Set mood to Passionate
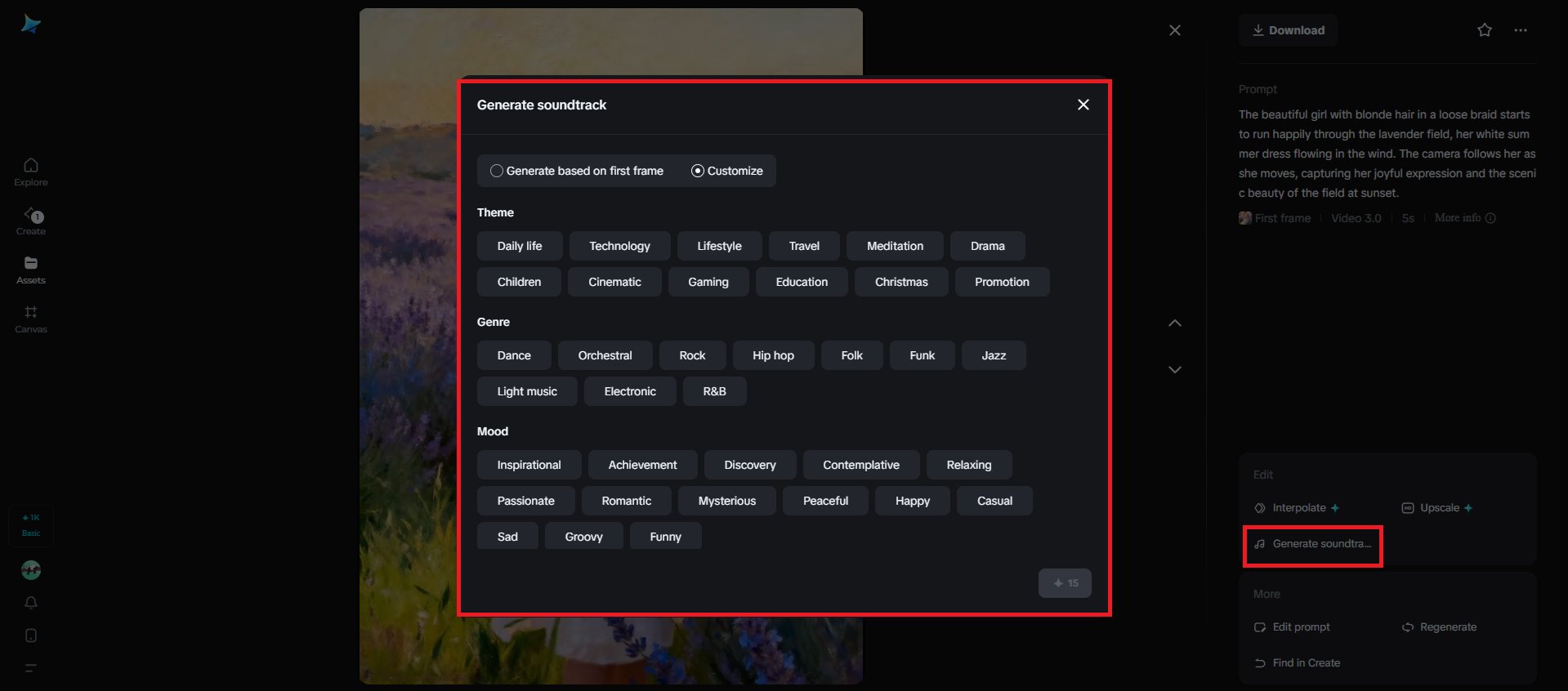Image resolution: width=1568 pixels, height=691 pixels. tap(526, 501)
